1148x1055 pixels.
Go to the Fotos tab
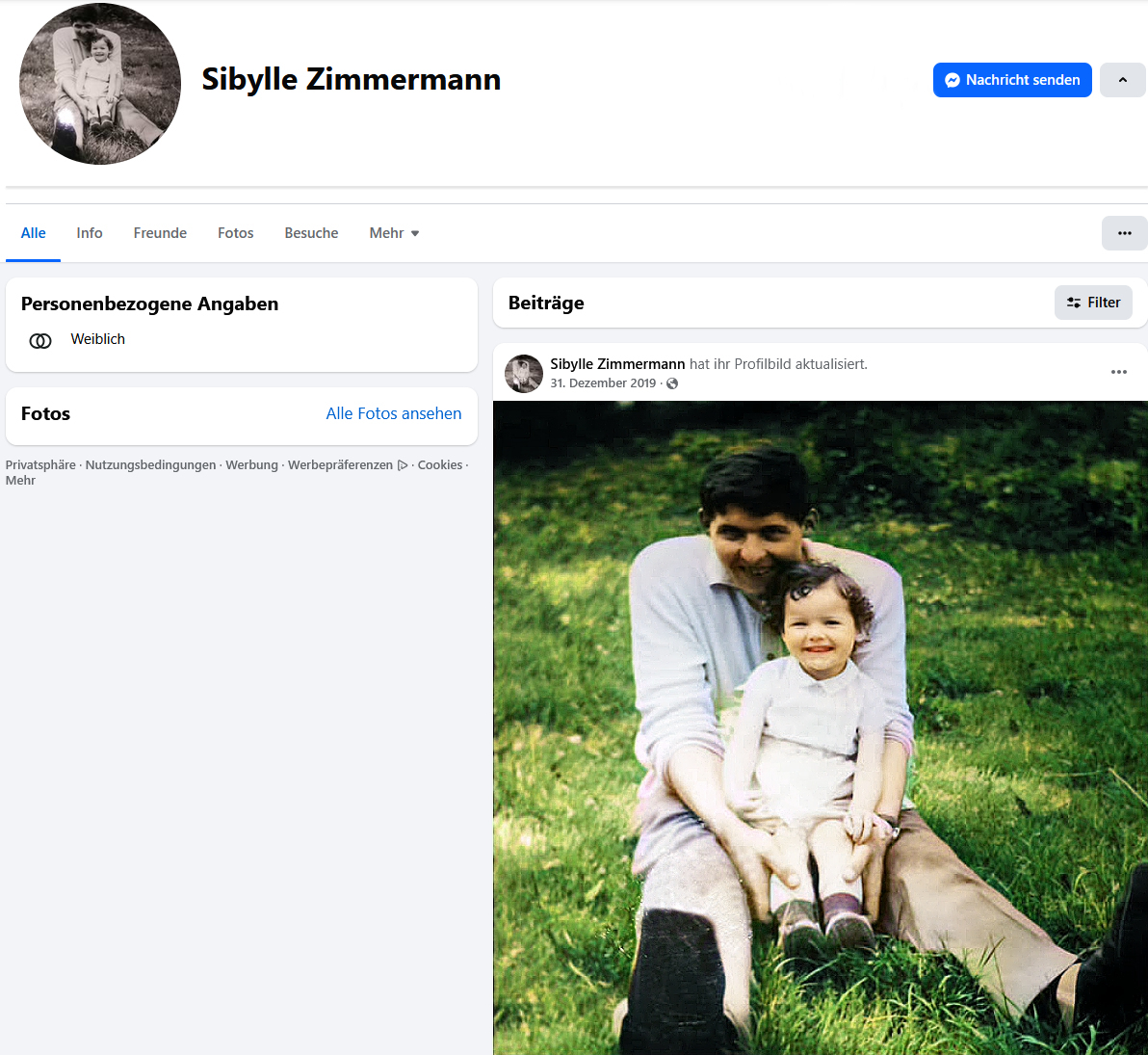(235, 233)
